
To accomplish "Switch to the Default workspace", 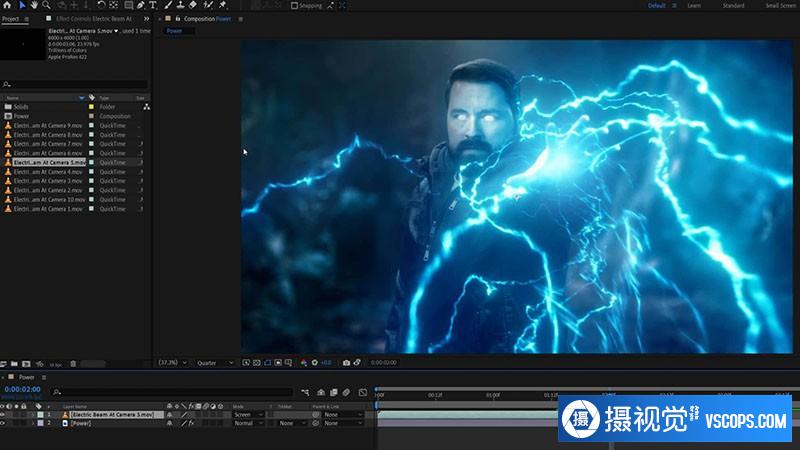I will 657,6.
